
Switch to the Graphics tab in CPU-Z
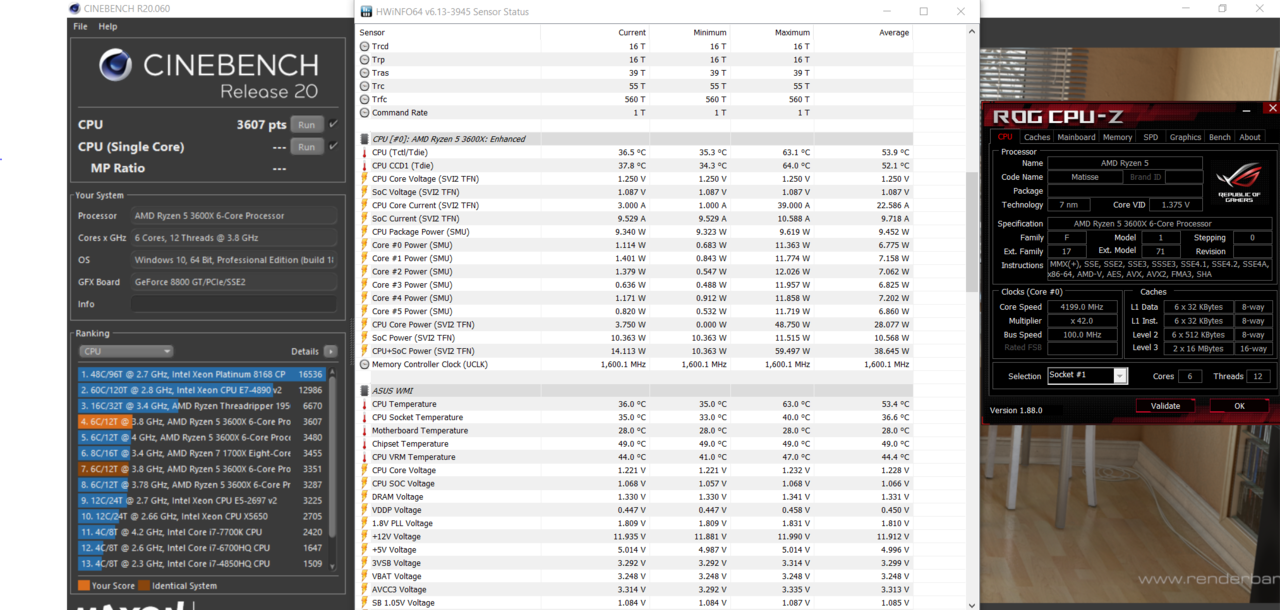1185,137
